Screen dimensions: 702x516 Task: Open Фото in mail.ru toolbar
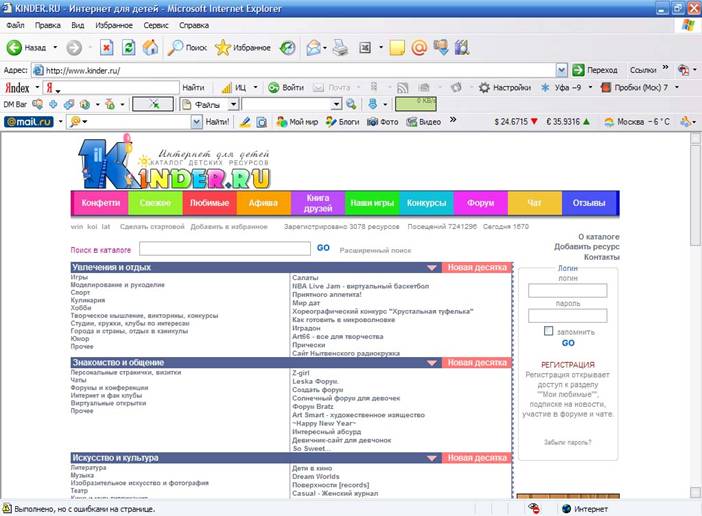click(x=382, y=122)
